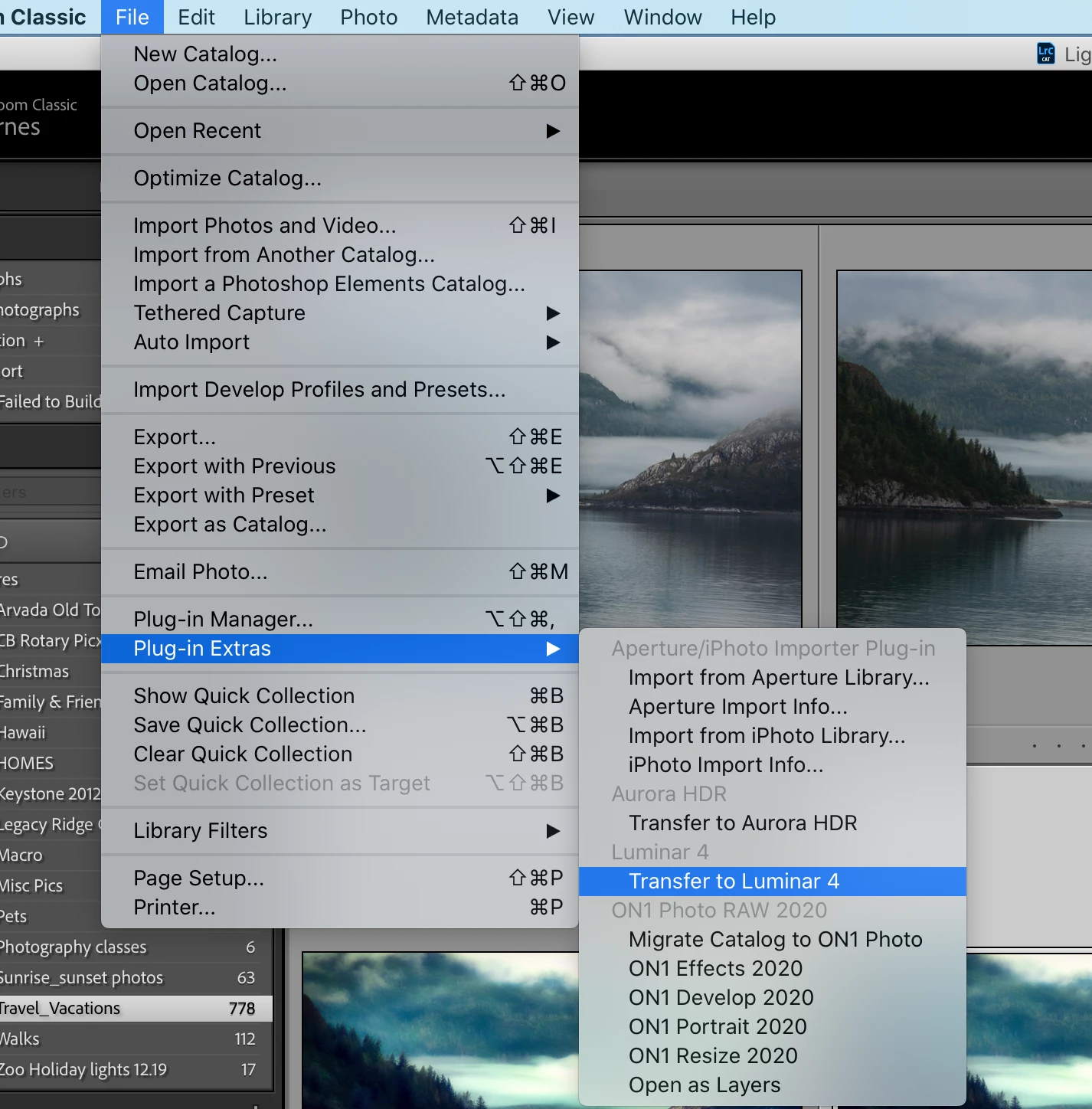Select Import Photos and Video...
1092x1109 pixels.
340,225
